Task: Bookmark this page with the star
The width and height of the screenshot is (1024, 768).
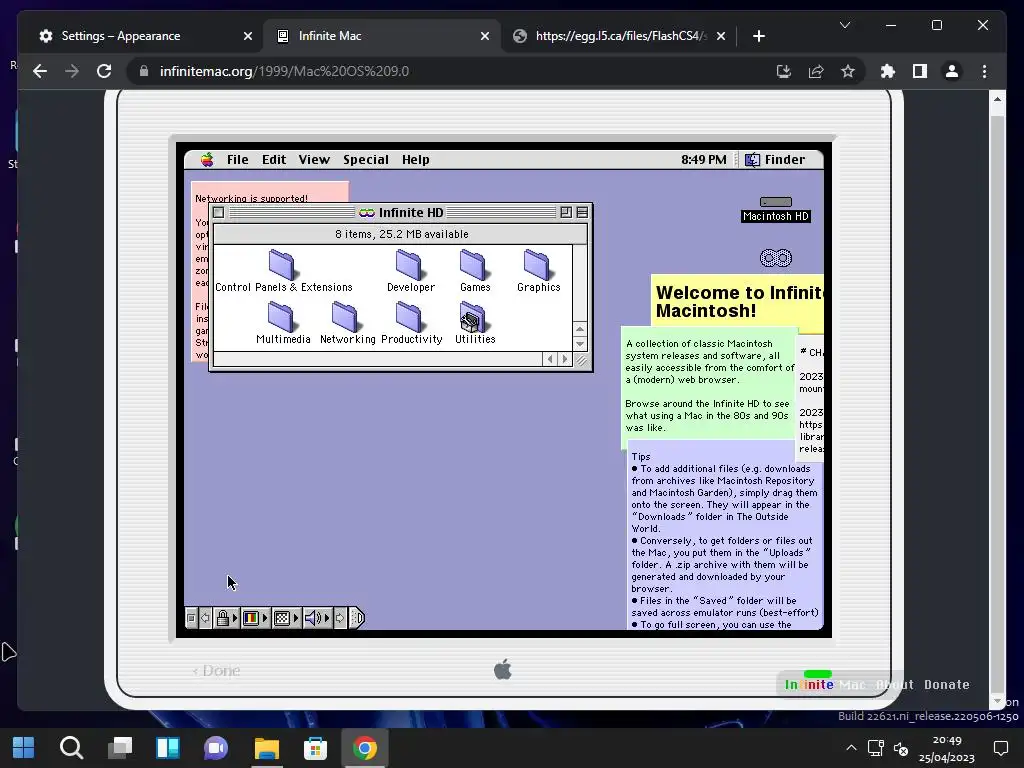Action: 848,71
